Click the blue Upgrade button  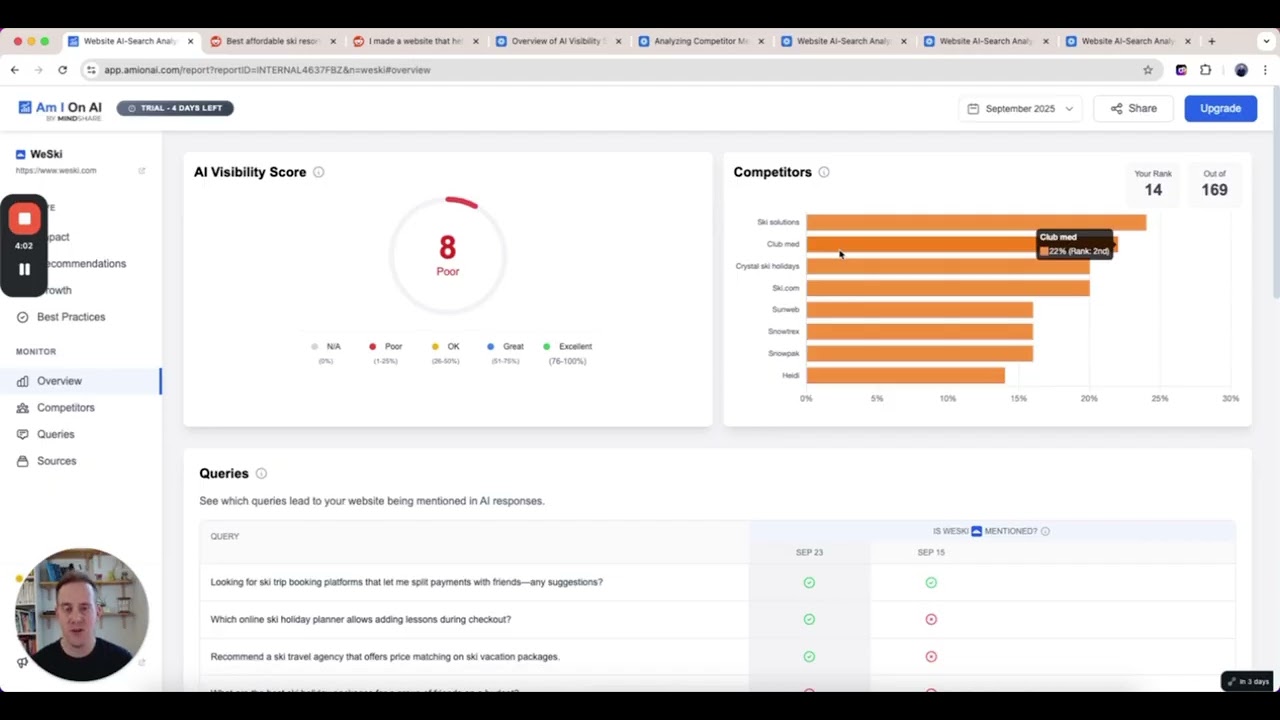click(x=1220, y=108)
